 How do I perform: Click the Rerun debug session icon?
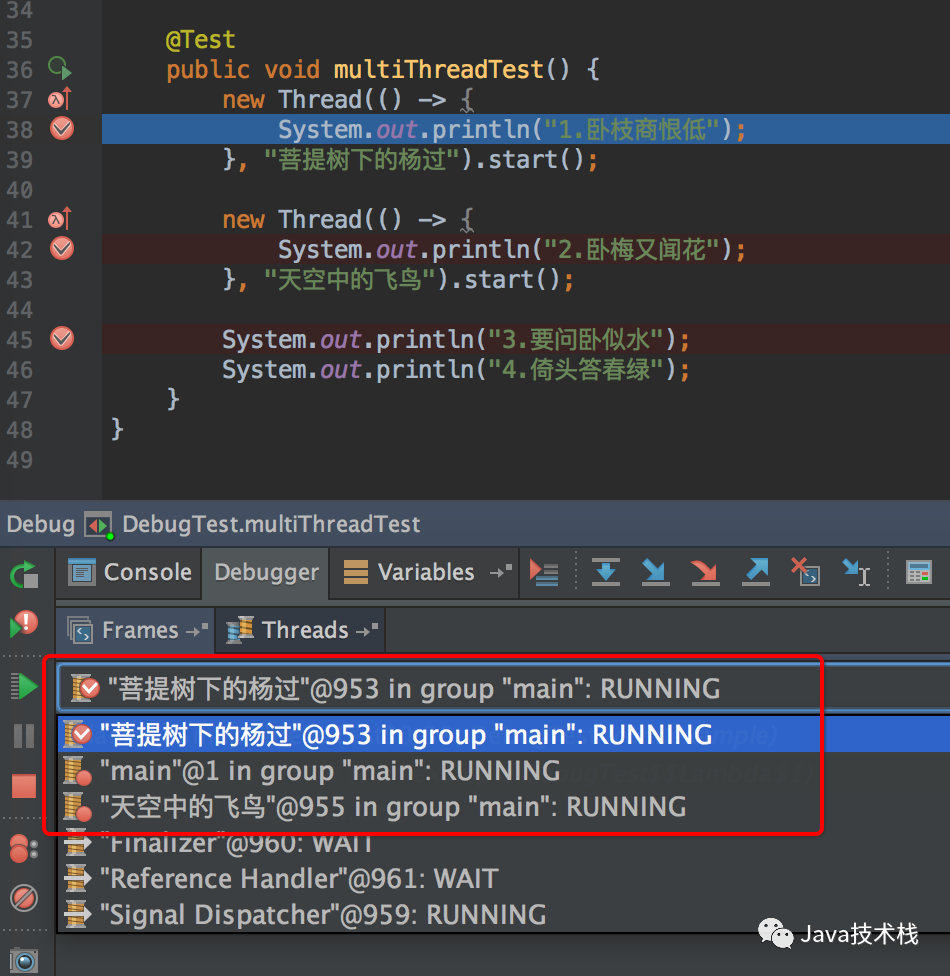pyautogui.click(x=24, y=575)
